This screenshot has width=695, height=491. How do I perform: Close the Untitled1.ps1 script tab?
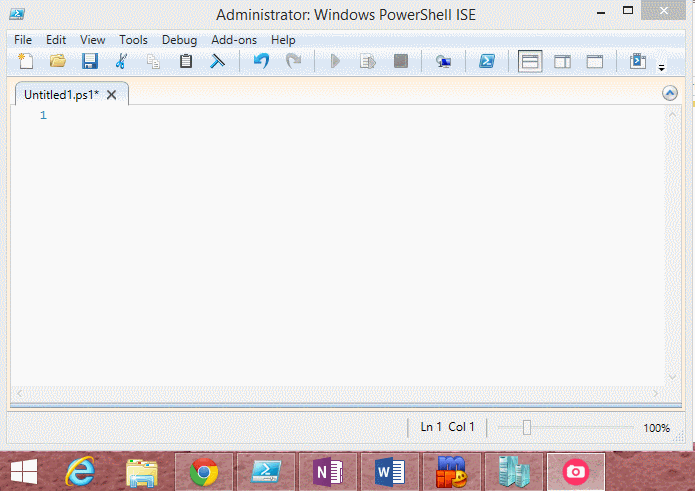[x=112, y=95]
